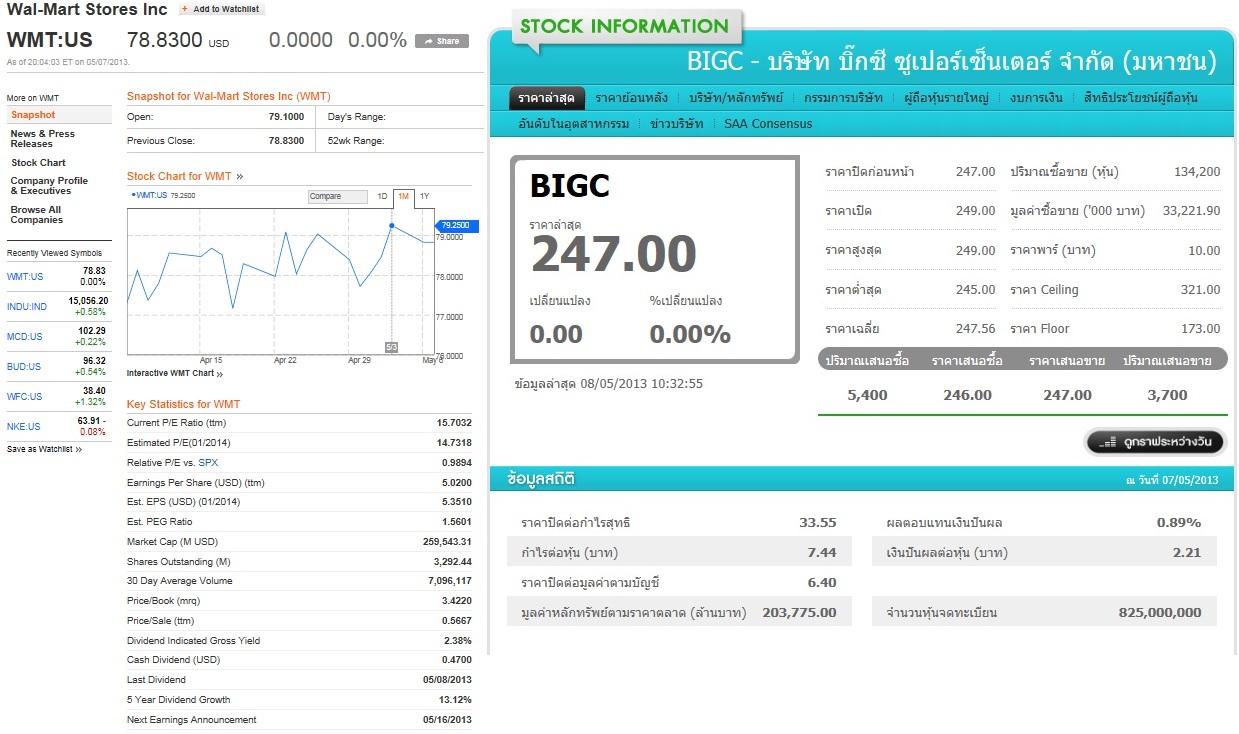The image size is (1239, 734).
Task: Click Save as Watchlist link
Action: click(x=44, y=450)
